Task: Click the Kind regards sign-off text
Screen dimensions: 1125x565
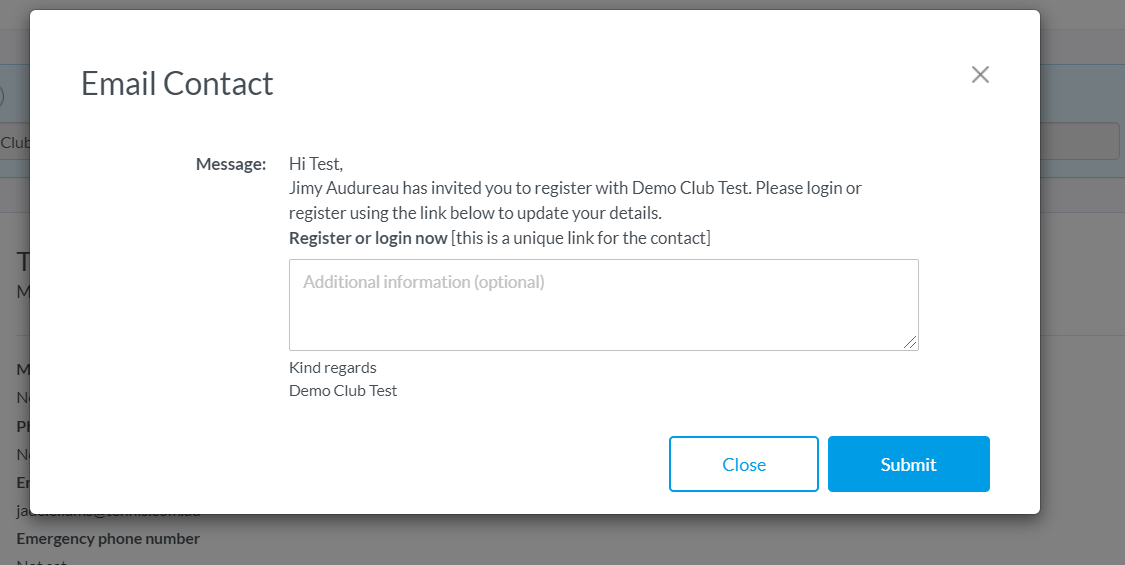Action: coord(332,368)
